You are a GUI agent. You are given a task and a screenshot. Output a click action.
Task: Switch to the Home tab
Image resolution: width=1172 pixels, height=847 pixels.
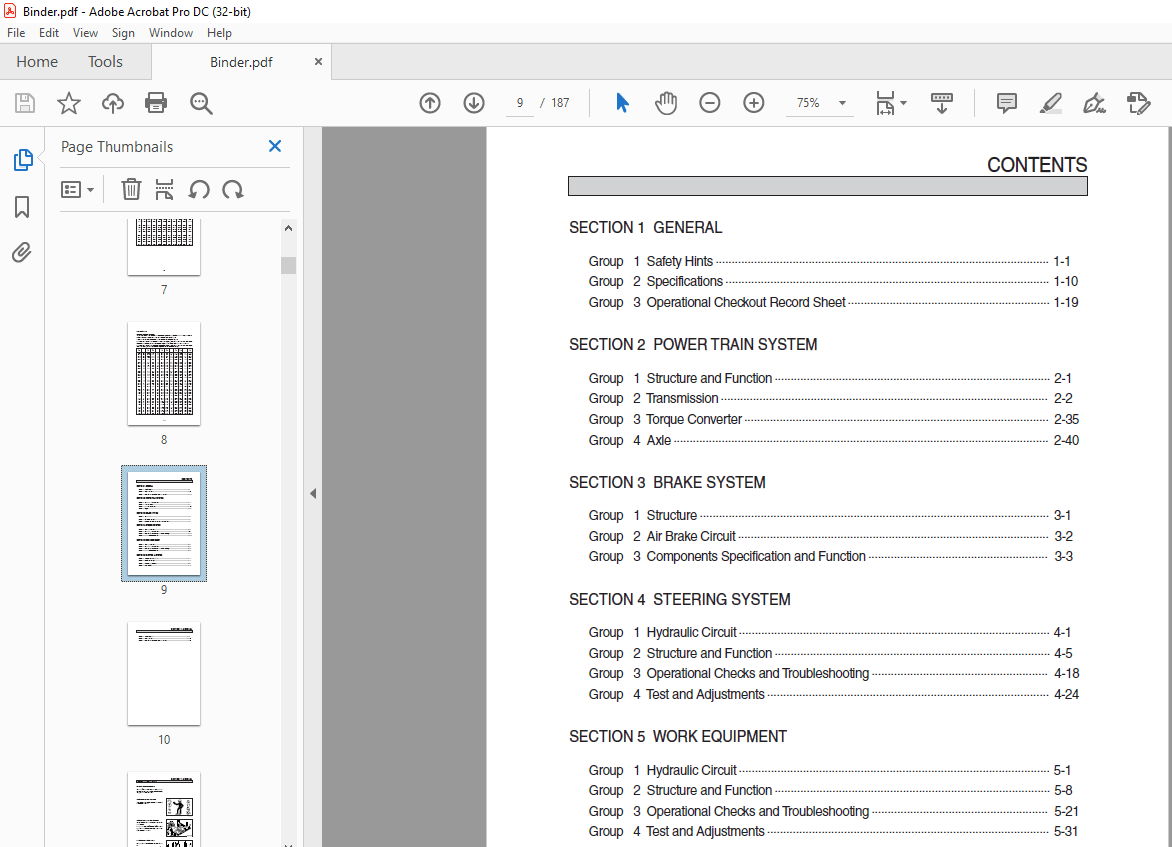click(x=37, y=62)
